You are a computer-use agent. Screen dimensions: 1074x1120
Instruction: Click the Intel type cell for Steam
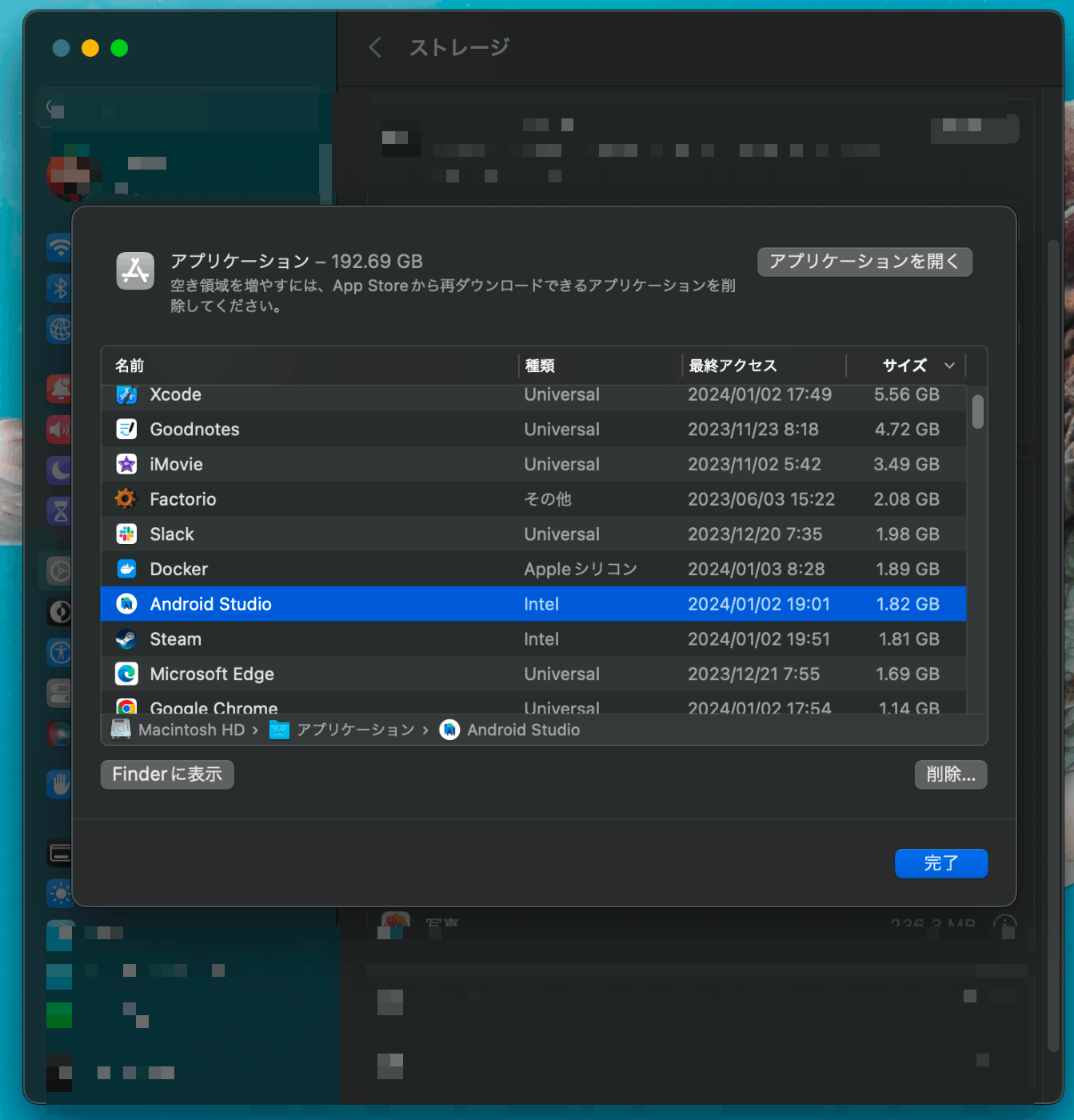tap(541, 639)
